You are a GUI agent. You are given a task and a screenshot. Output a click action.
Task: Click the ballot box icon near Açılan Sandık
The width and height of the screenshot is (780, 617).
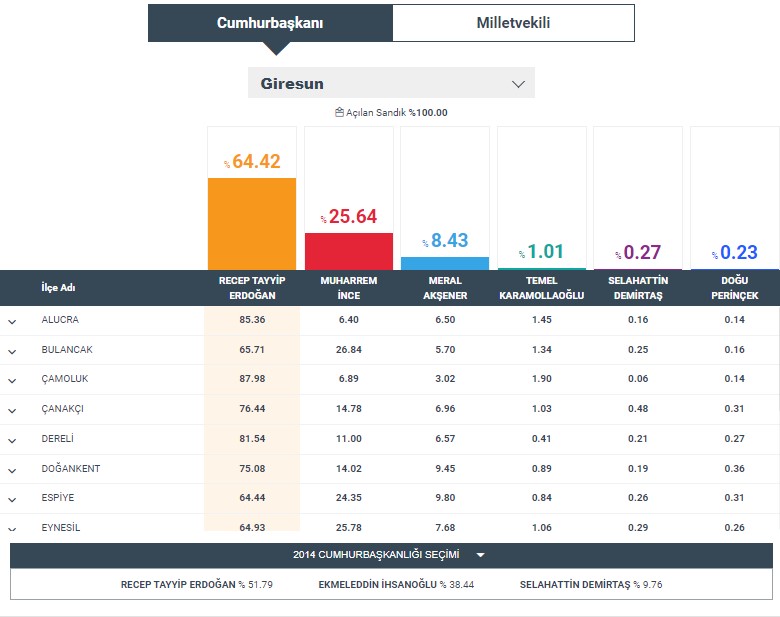tap(339, 113)
